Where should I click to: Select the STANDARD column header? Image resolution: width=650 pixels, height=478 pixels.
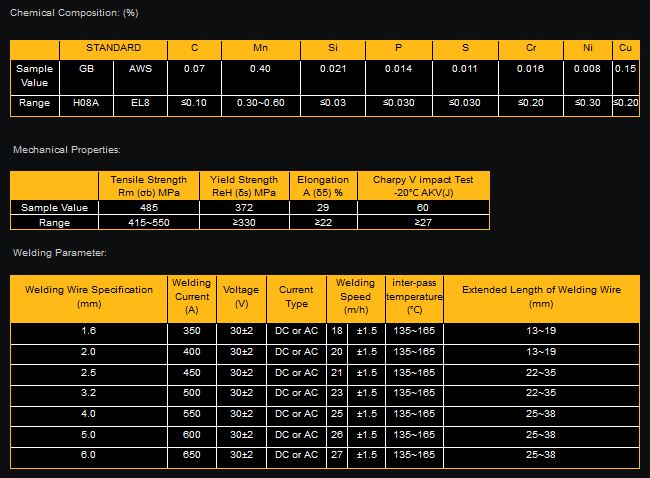tap(113, 48)
